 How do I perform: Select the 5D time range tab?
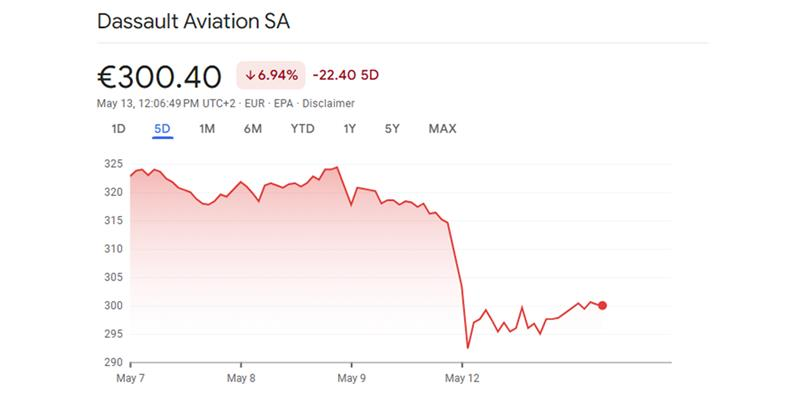[x=162, y=129]
